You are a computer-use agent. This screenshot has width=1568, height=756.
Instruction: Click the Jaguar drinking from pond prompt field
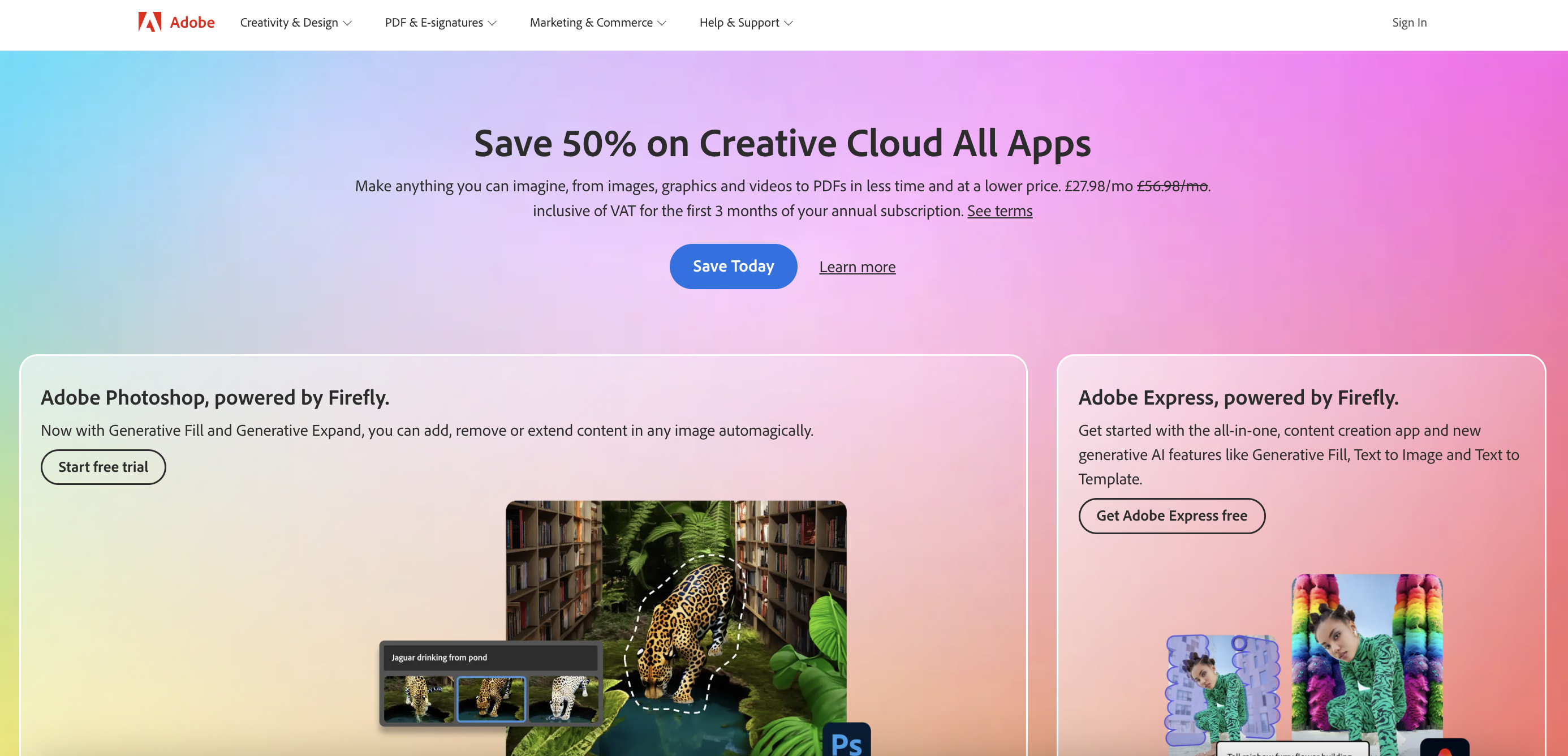490,658
